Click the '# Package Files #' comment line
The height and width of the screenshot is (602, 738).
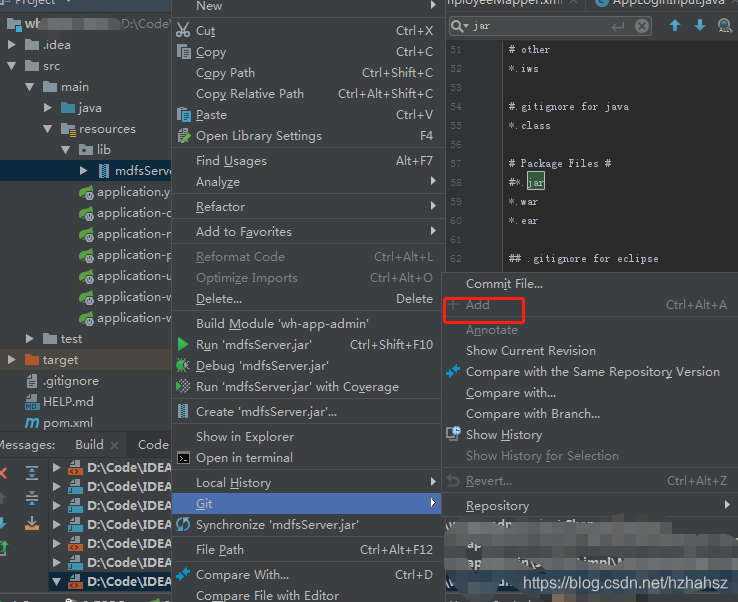pyautogui.click(x=560, y=163)
